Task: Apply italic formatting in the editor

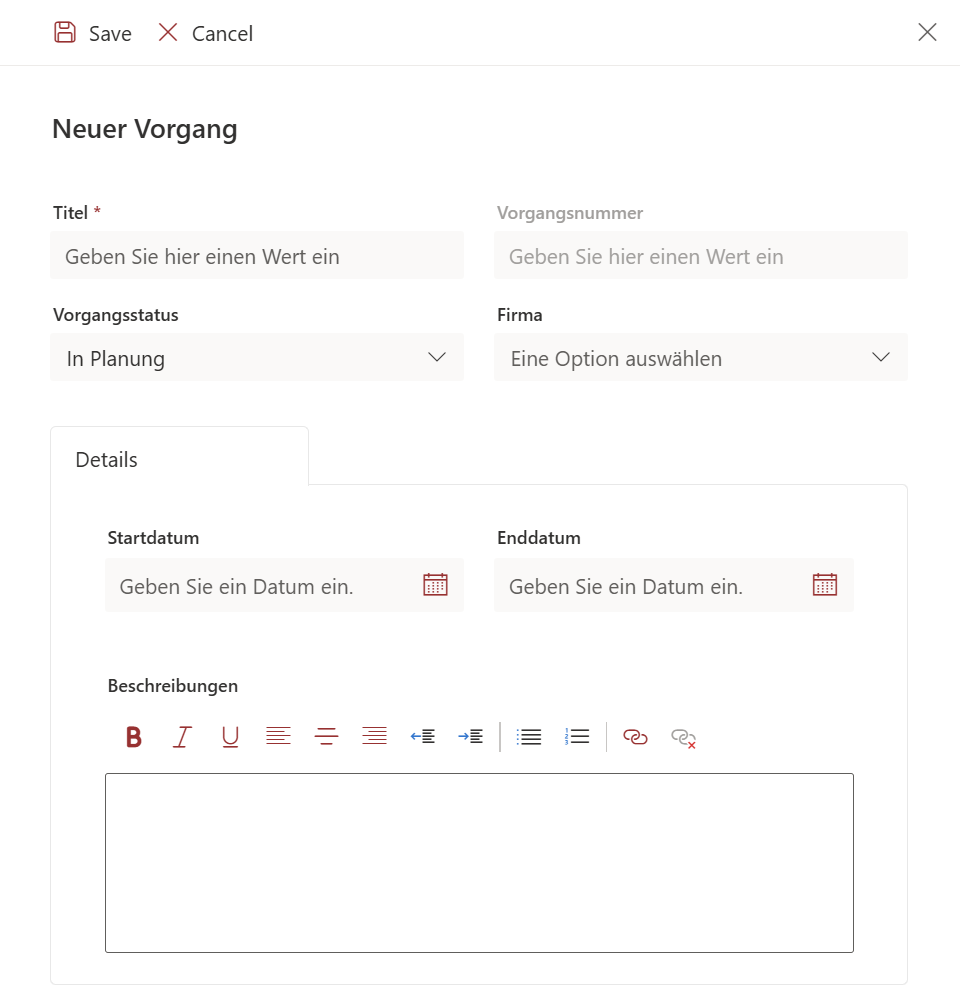Action: 182,737
